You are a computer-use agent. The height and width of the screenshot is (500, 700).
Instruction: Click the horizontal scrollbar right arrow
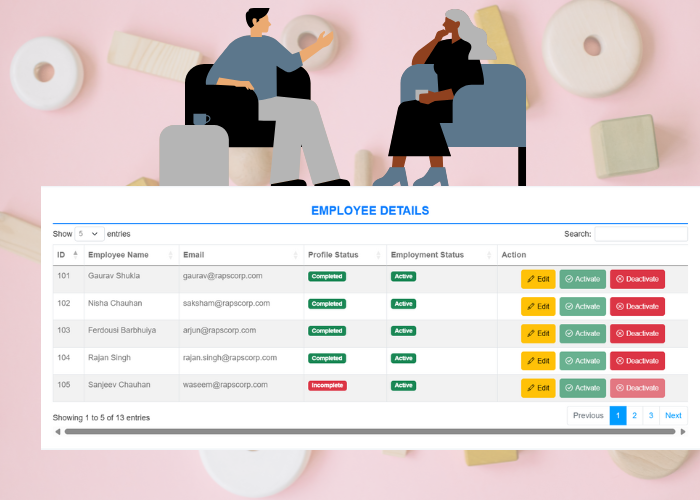[x=683, y=432]
